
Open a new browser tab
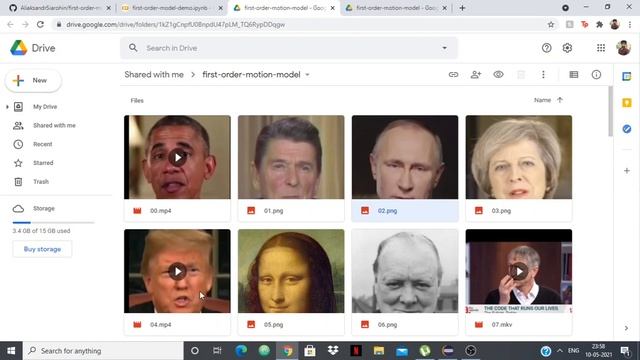[x=462, y=8]
